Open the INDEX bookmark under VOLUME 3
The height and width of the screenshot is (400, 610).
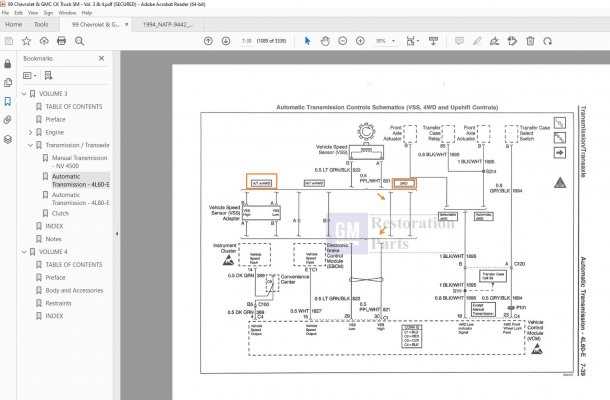54,226
